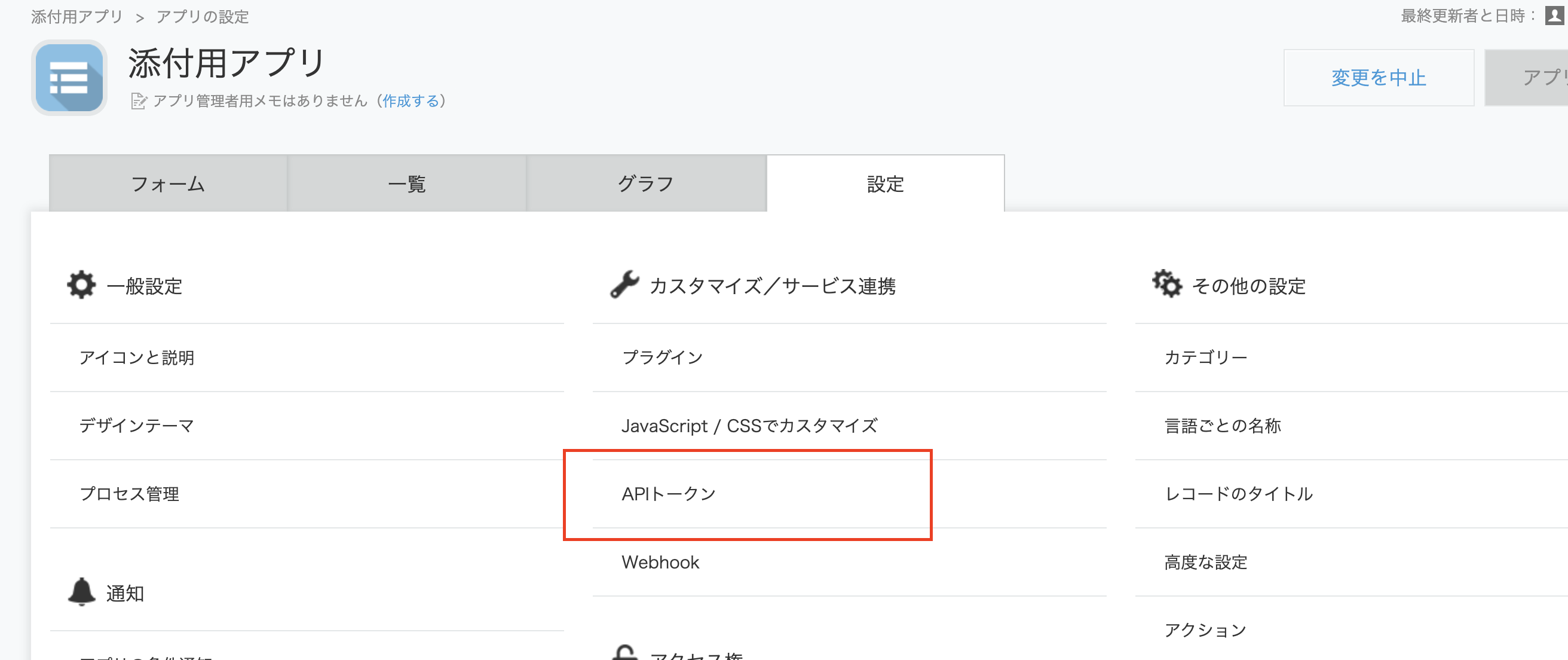This screenshot has width=1568, height=660.
Task: Click 添付用アプリ in the breadcrumb
Action: 77,16
